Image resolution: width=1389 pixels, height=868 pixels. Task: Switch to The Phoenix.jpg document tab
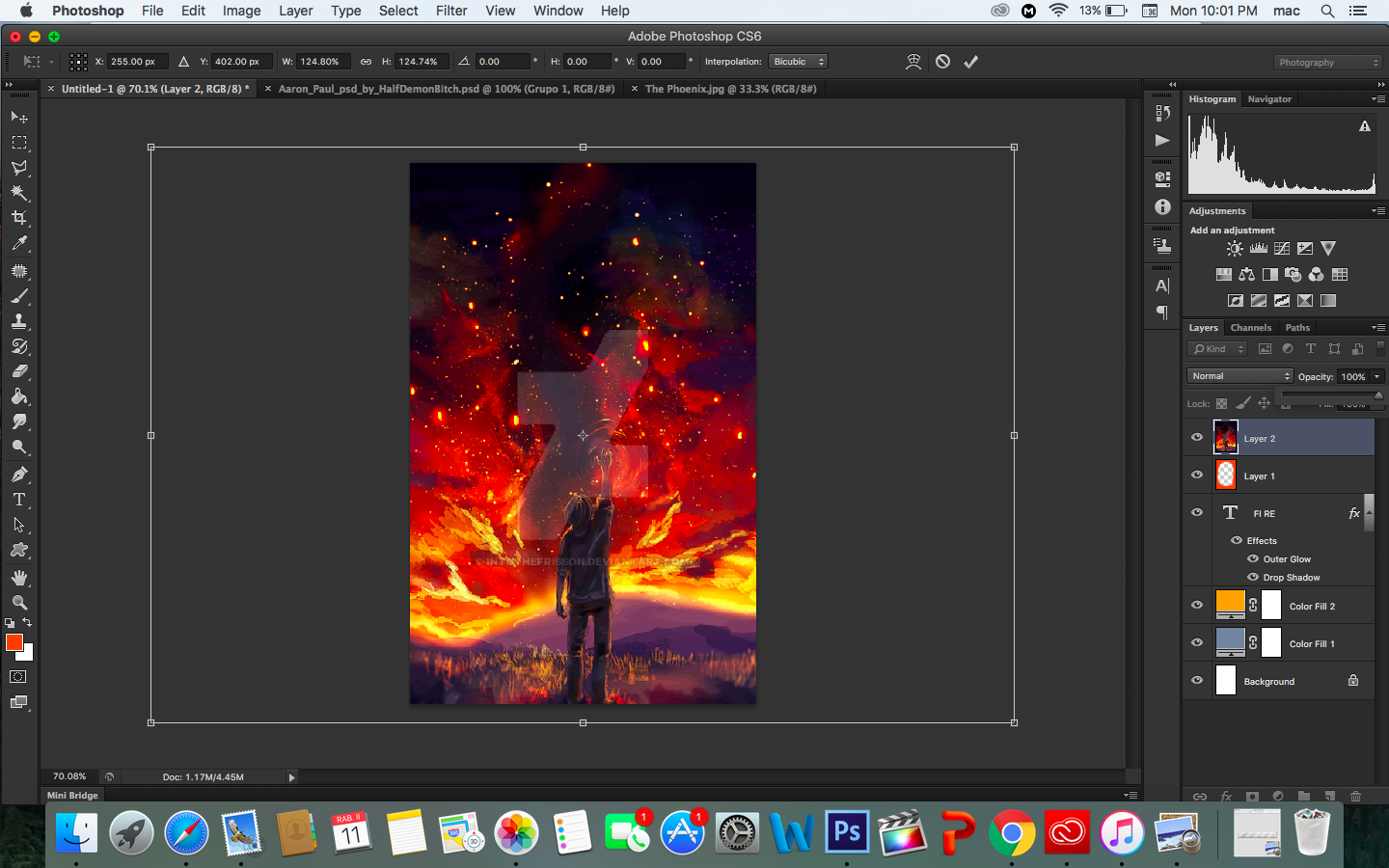click(730, 89)
